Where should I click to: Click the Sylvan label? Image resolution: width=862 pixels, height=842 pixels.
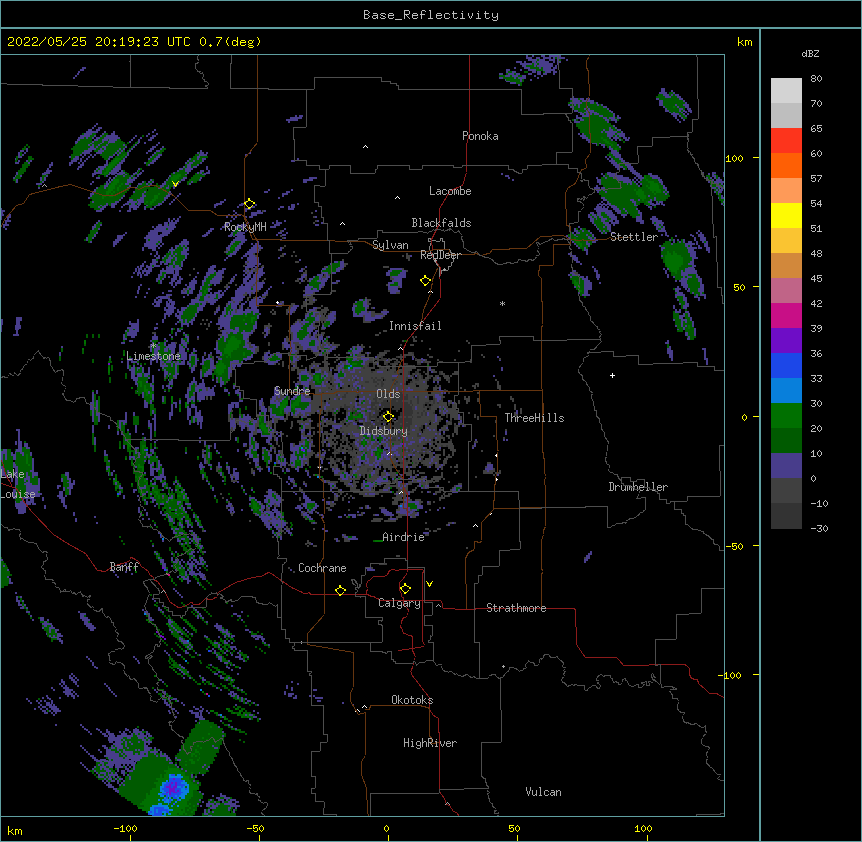[390, 245]
